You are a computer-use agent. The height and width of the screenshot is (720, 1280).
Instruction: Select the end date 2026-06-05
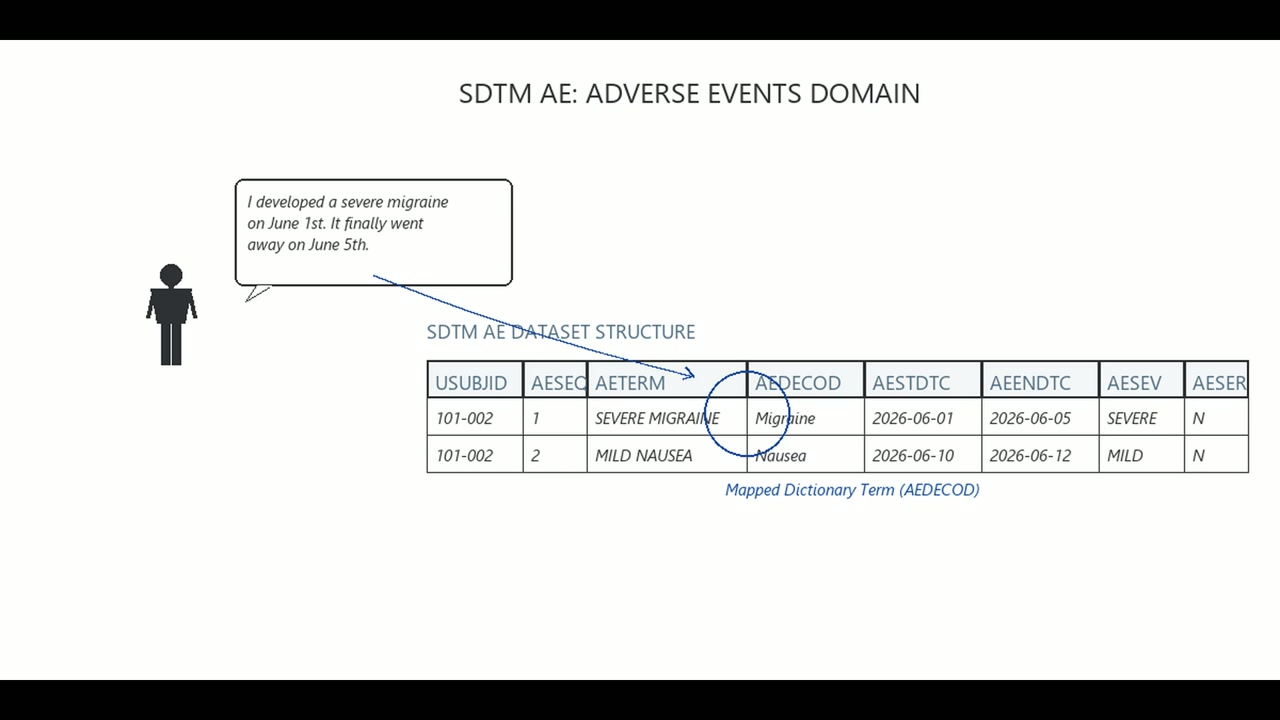point(1040,418)
